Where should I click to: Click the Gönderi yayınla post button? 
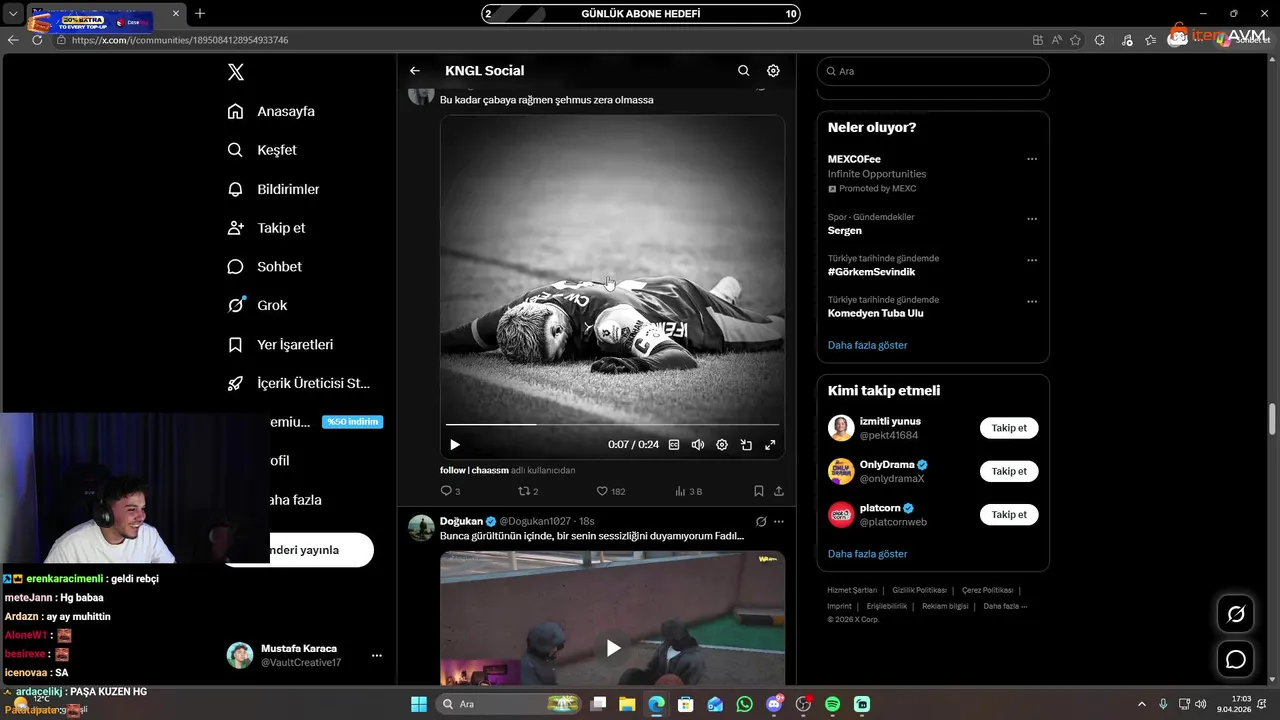pos(298,550)
